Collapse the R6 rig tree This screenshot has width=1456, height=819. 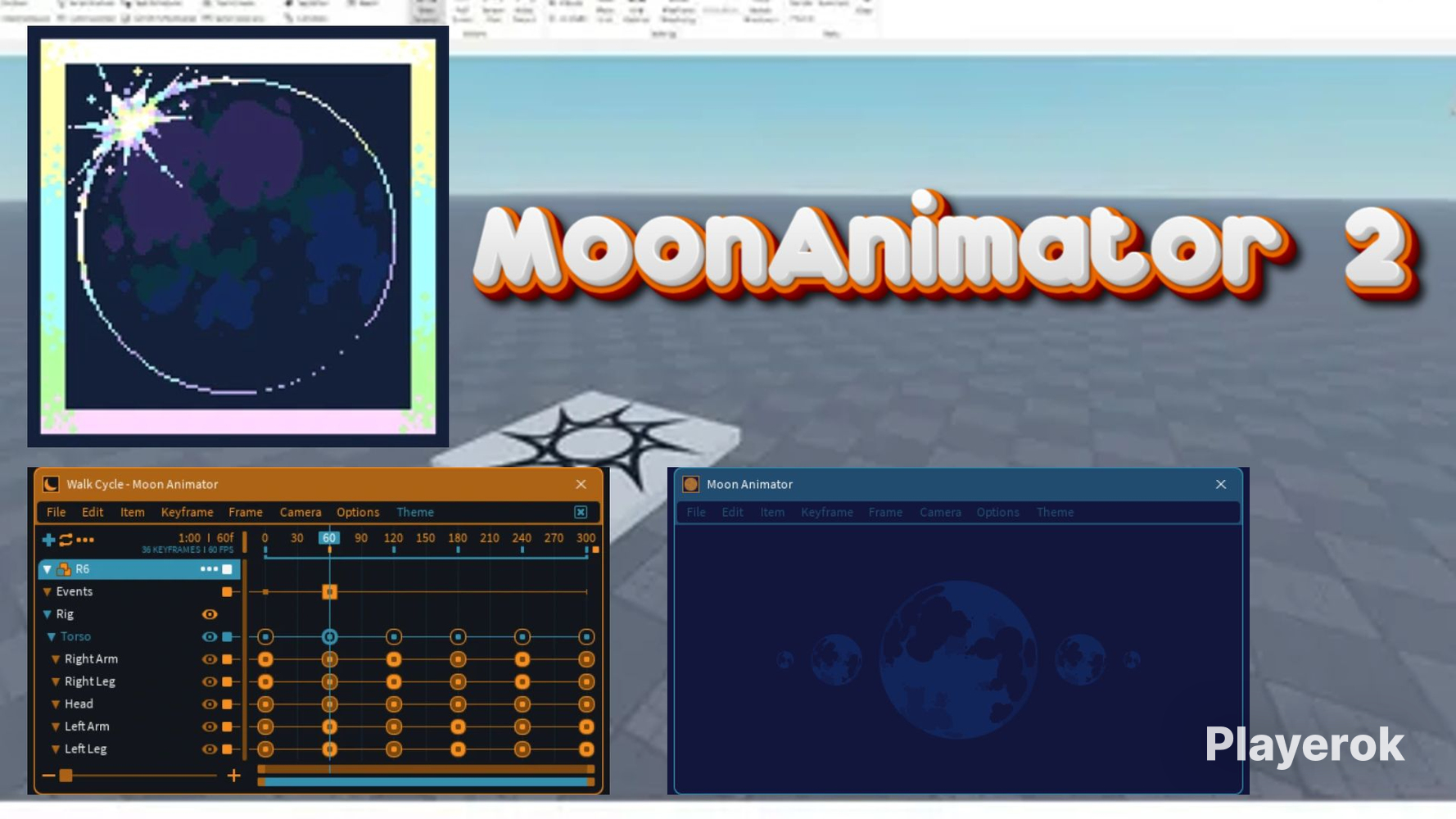[47, 569]
